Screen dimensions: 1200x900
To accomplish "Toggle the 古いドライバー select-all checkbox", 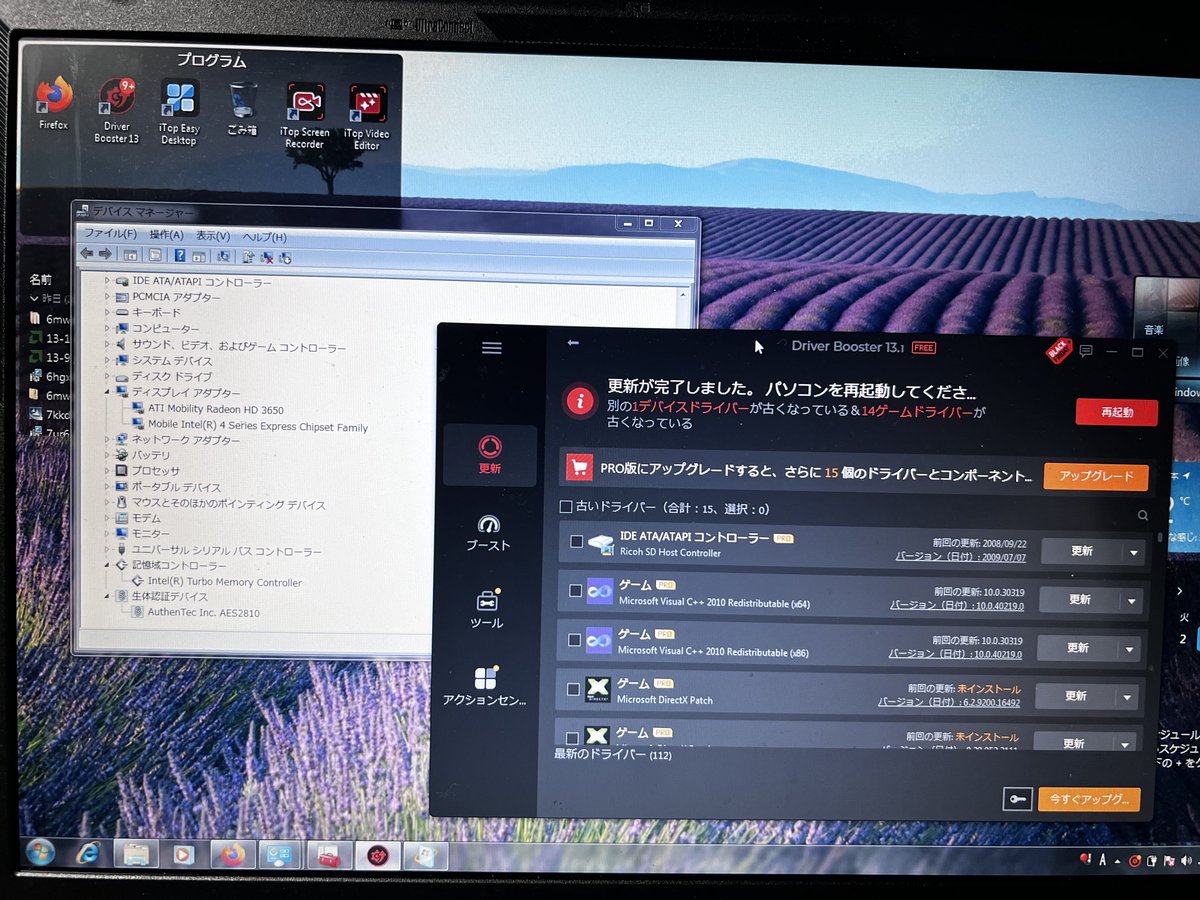I will point(566,508).
